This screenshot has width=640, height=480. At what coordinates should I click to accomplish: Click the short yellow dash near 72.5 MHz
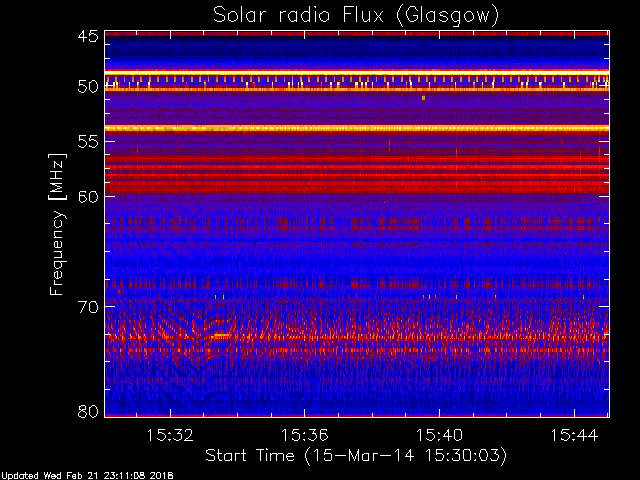click(222, 335)
